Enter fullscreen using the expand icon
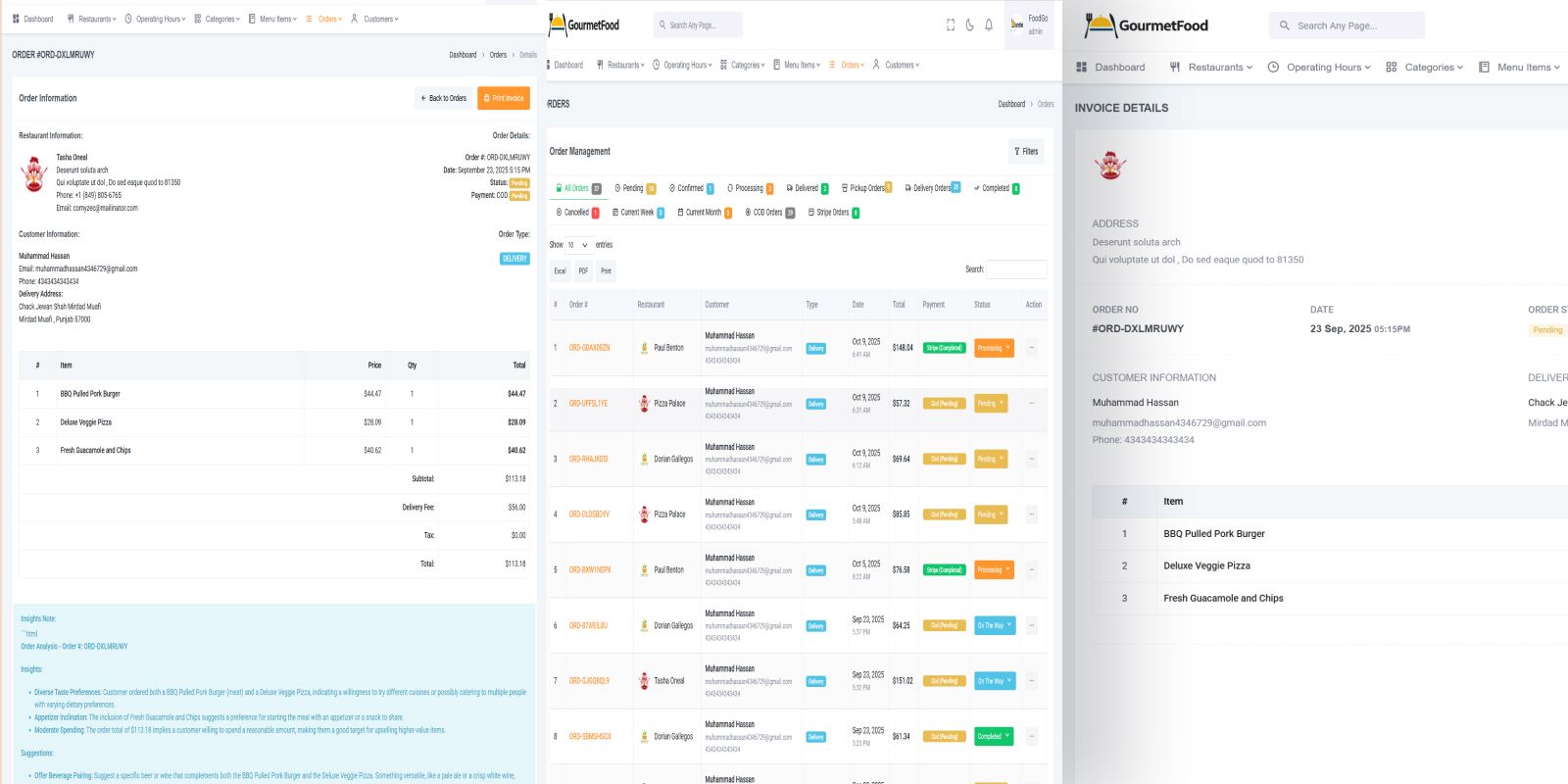This screenshot has width=1568, height=784. click(x=951, y=25)
